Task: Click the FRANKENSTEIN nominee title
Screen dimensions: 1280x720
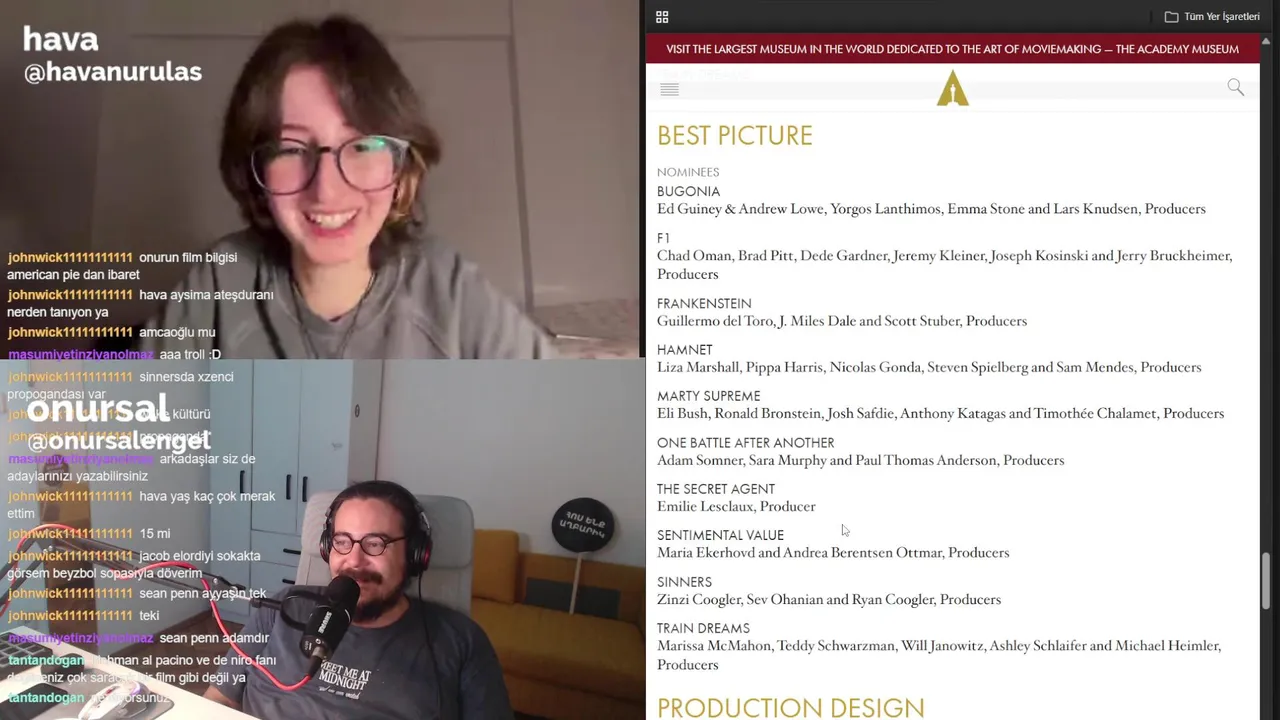Action: [704, 303]
